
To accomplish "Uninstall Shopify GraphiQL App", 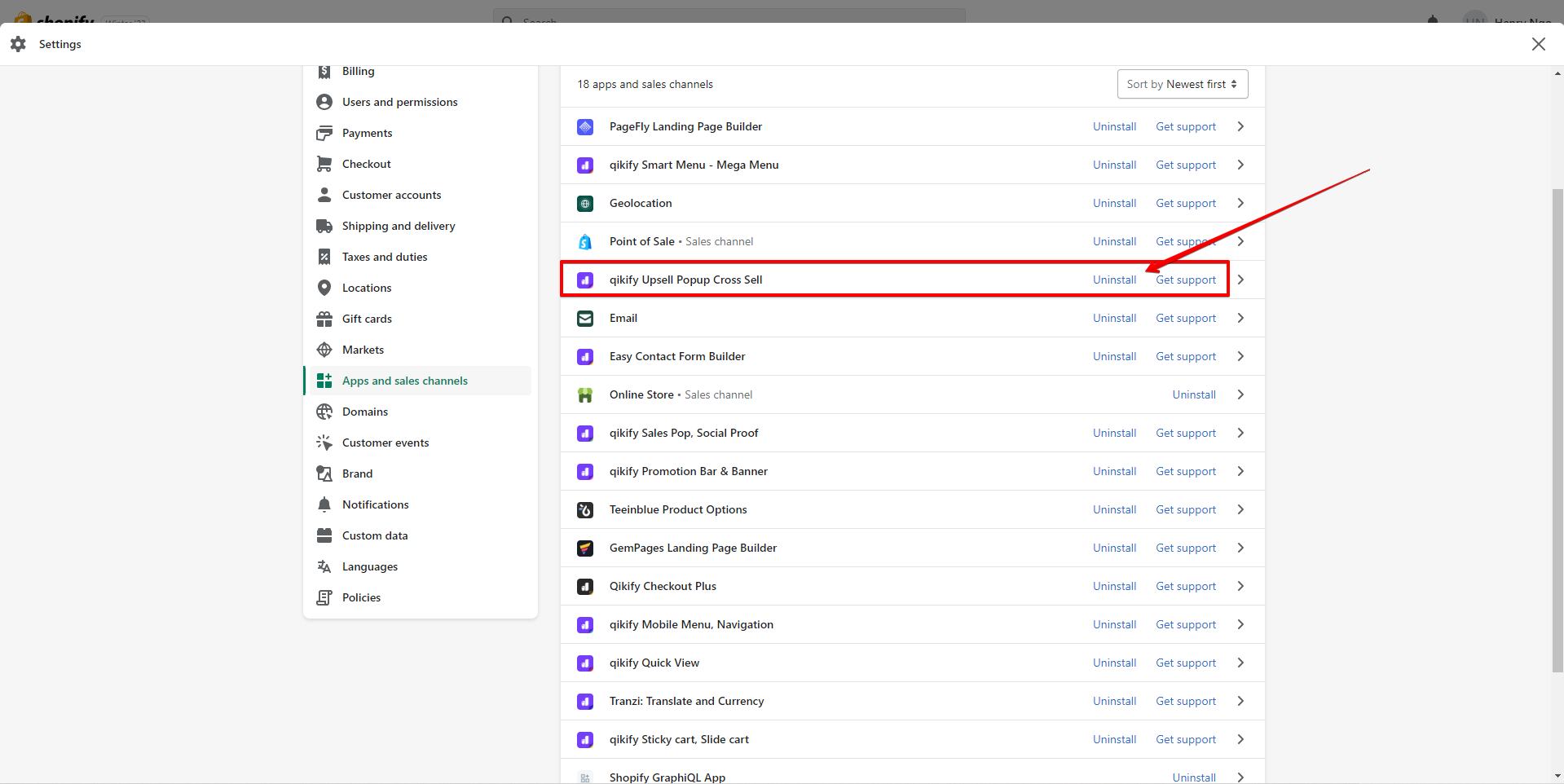I will pyautogui.click(x=1194, y=777).
